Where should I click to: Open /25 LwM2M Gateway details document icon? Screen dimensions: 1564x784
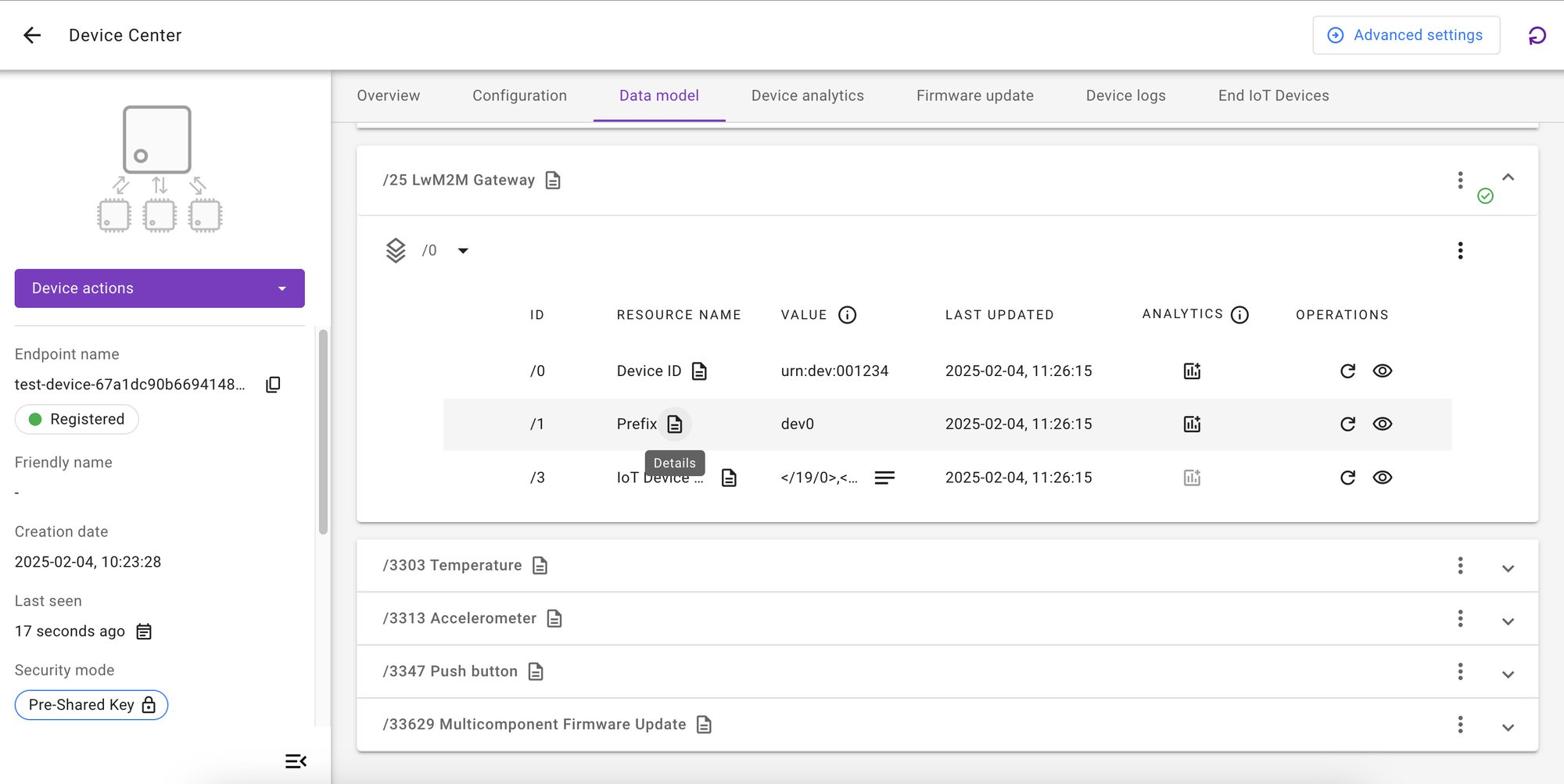click(x=553, y=181)
